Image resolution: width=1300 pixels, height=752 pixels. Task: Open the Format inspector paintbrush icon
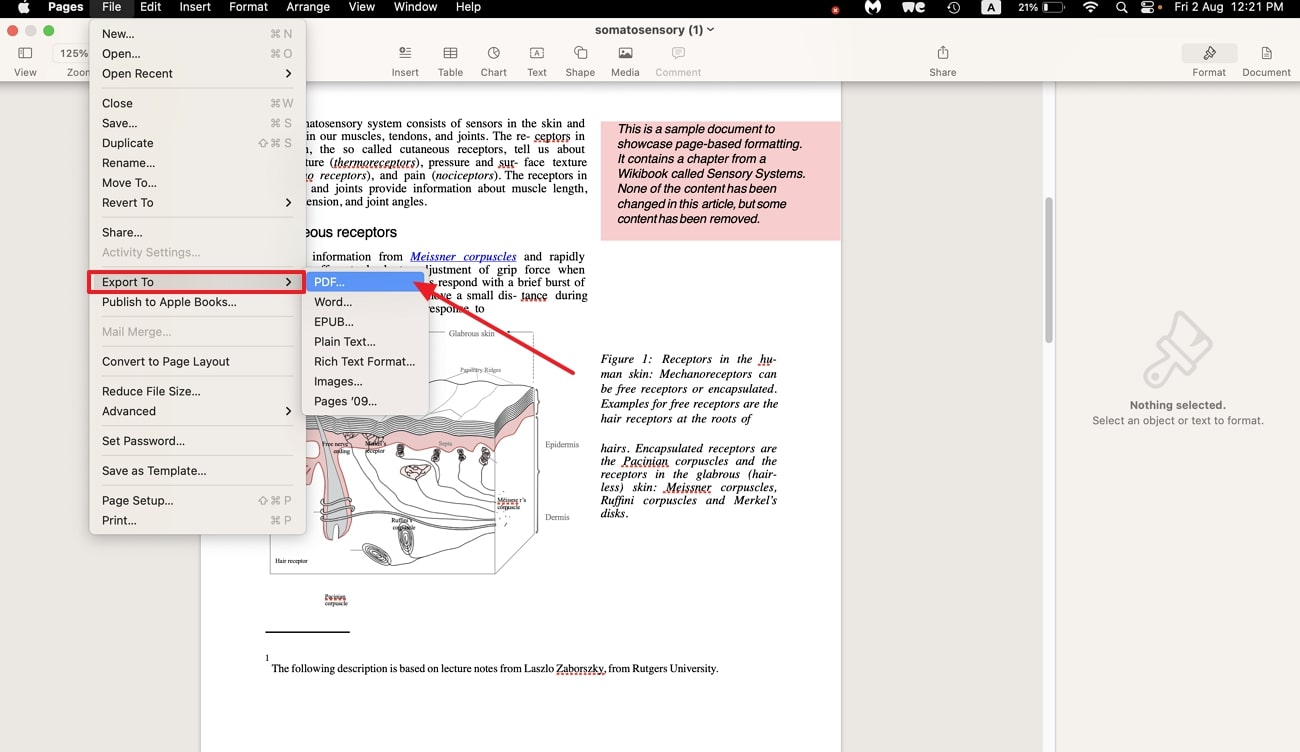1209,53
